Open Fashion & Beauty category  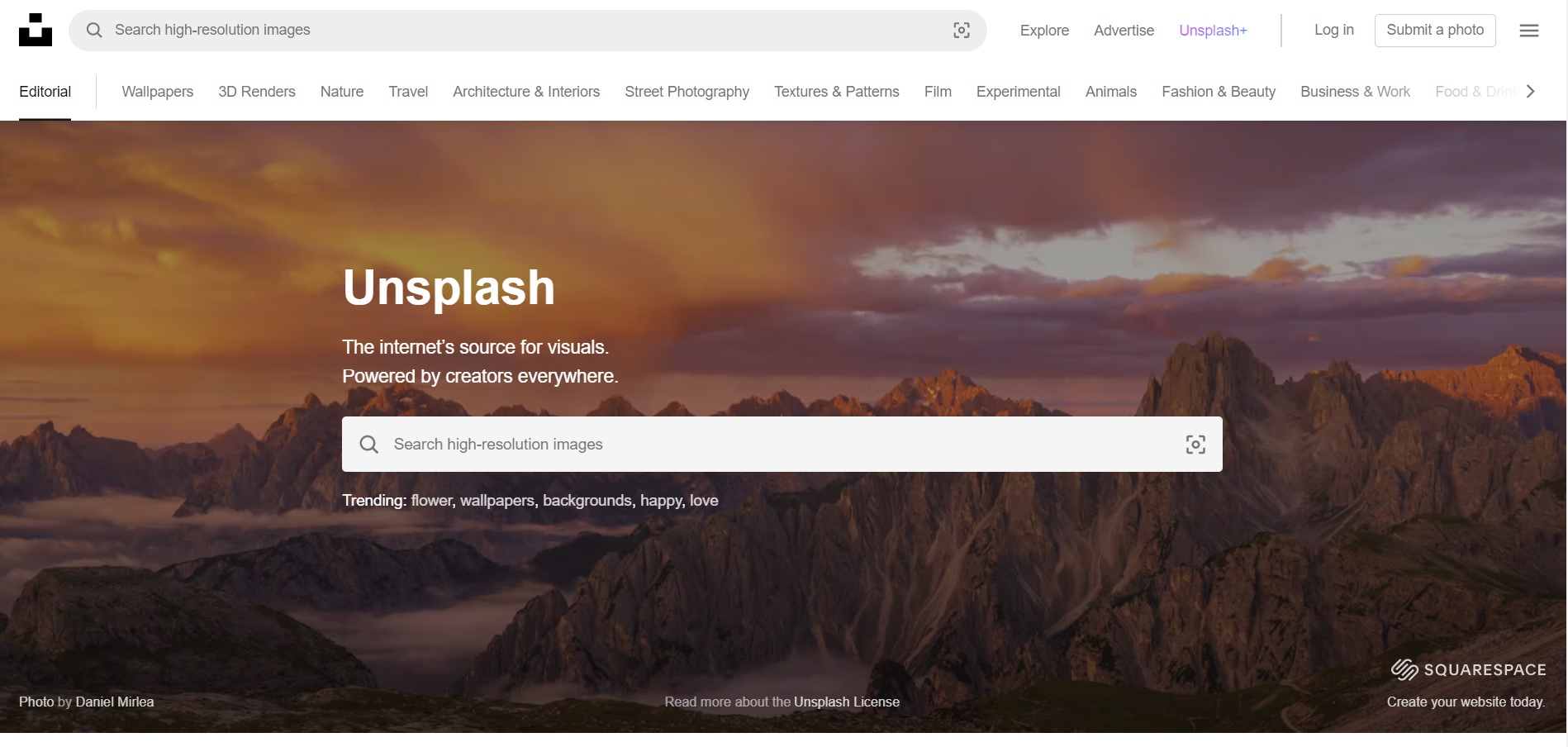[1219, 92]
